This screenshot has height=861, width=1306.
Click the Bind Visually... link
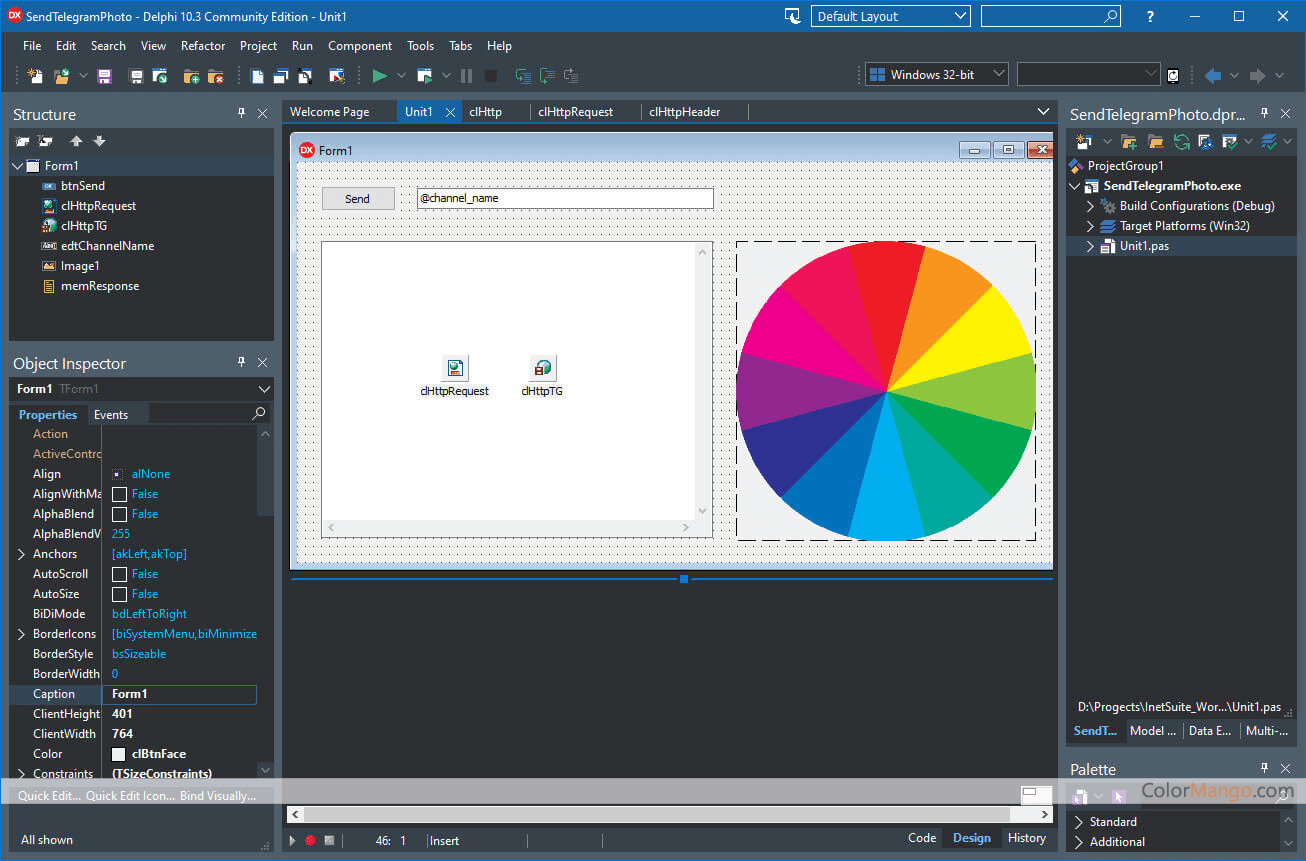pyautogui.click(x=220, y=796)
